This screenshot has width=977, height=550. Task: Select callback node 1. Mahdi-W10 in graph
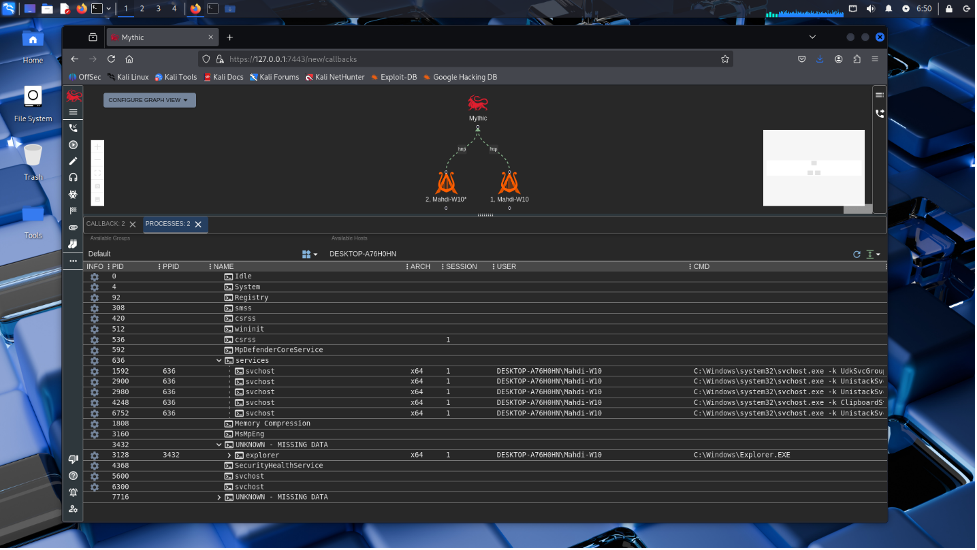coord(510,186)
